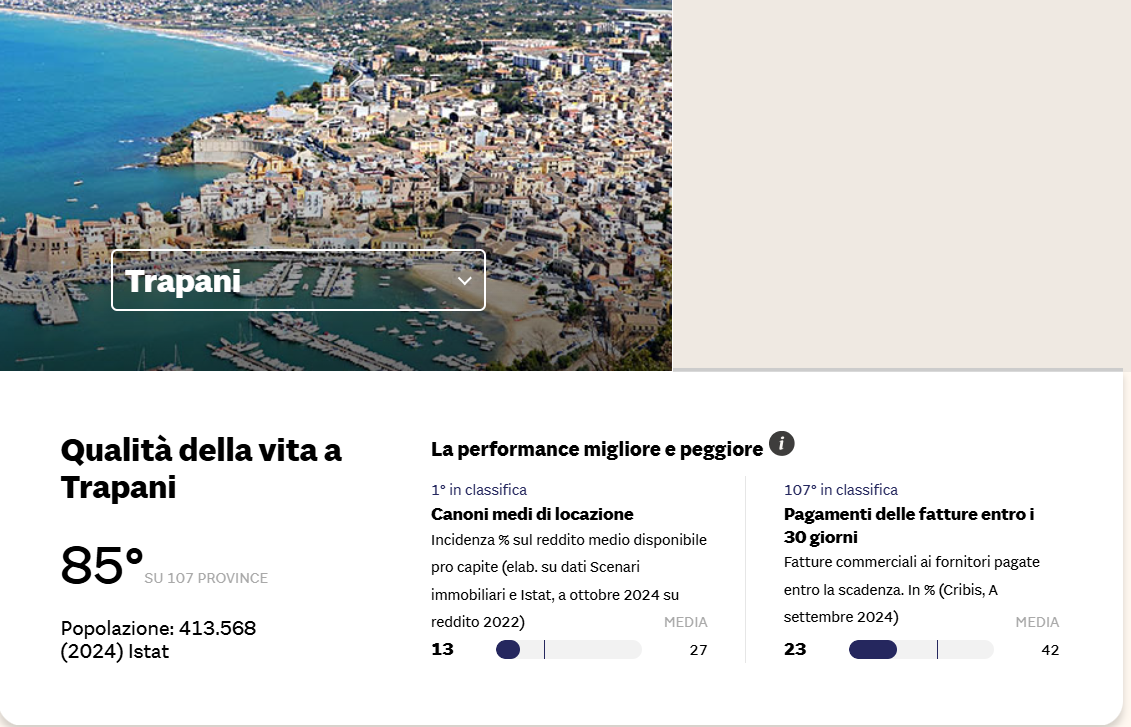Open the province picker labeled Trapani
1131x727 pixels.
point(297,280)
